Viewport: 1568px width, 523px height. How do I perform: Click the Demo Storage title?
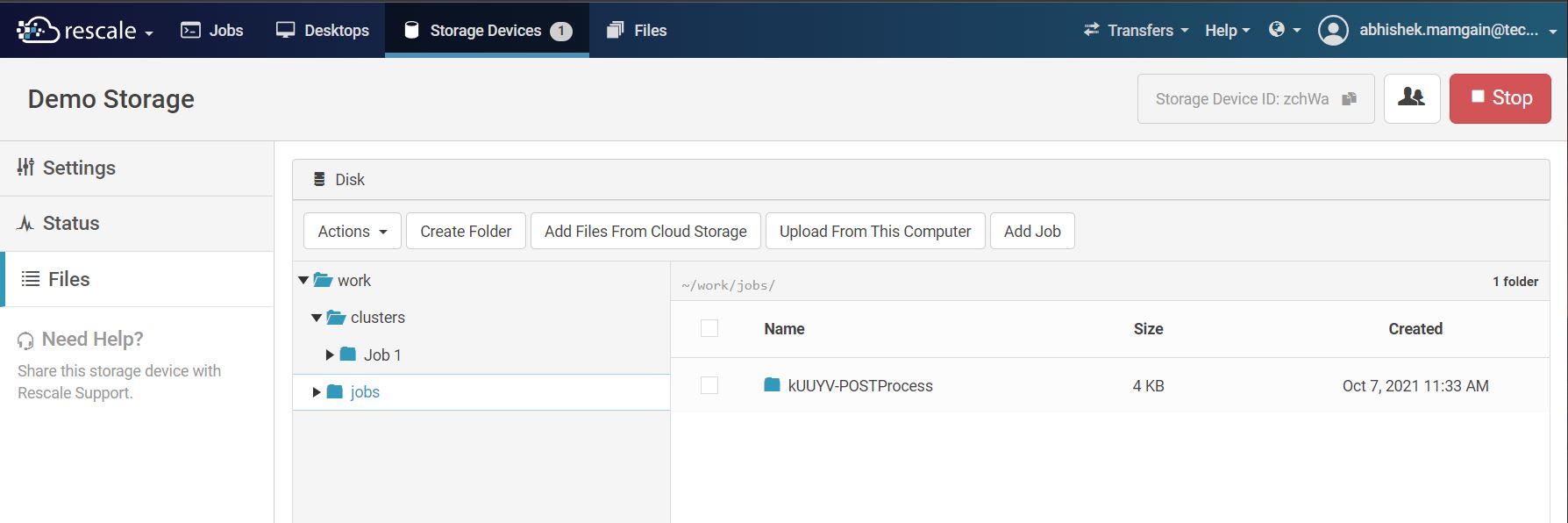111,99
